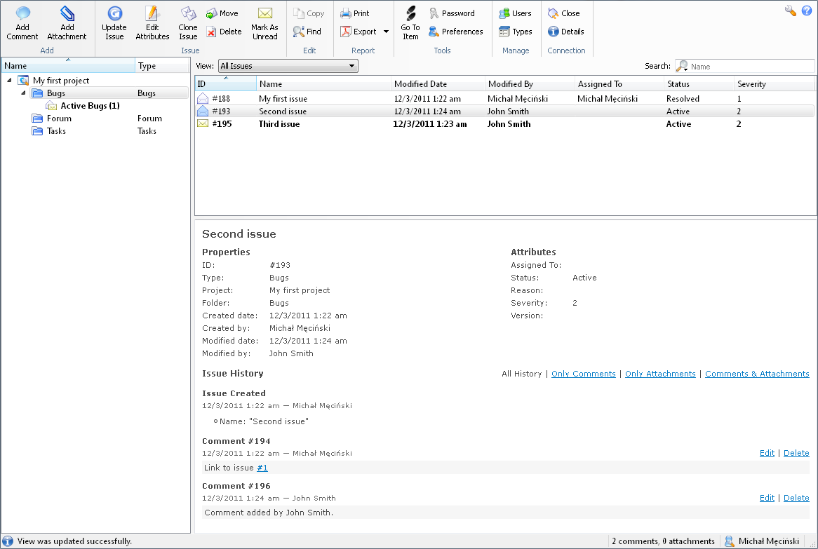Open the Types management
This screenshot has height=549, width=818.
(x=515, y=32)
